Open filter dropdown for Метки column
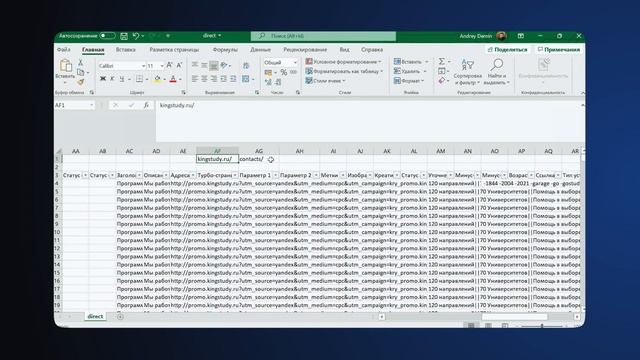This screenshot has width=640, height=360. 342,175
